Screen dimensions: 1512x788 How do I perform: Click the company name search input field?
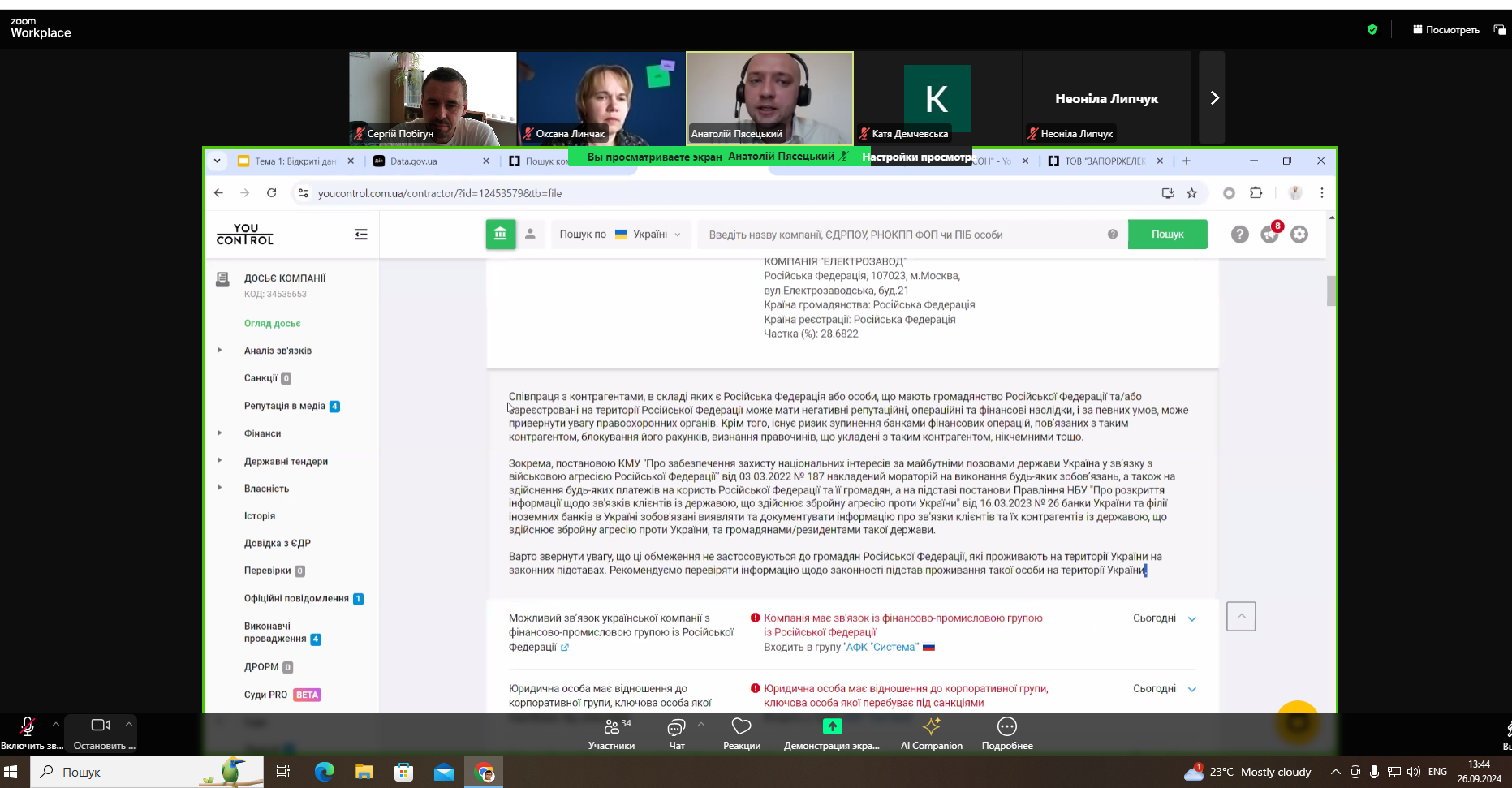point(901,235)
